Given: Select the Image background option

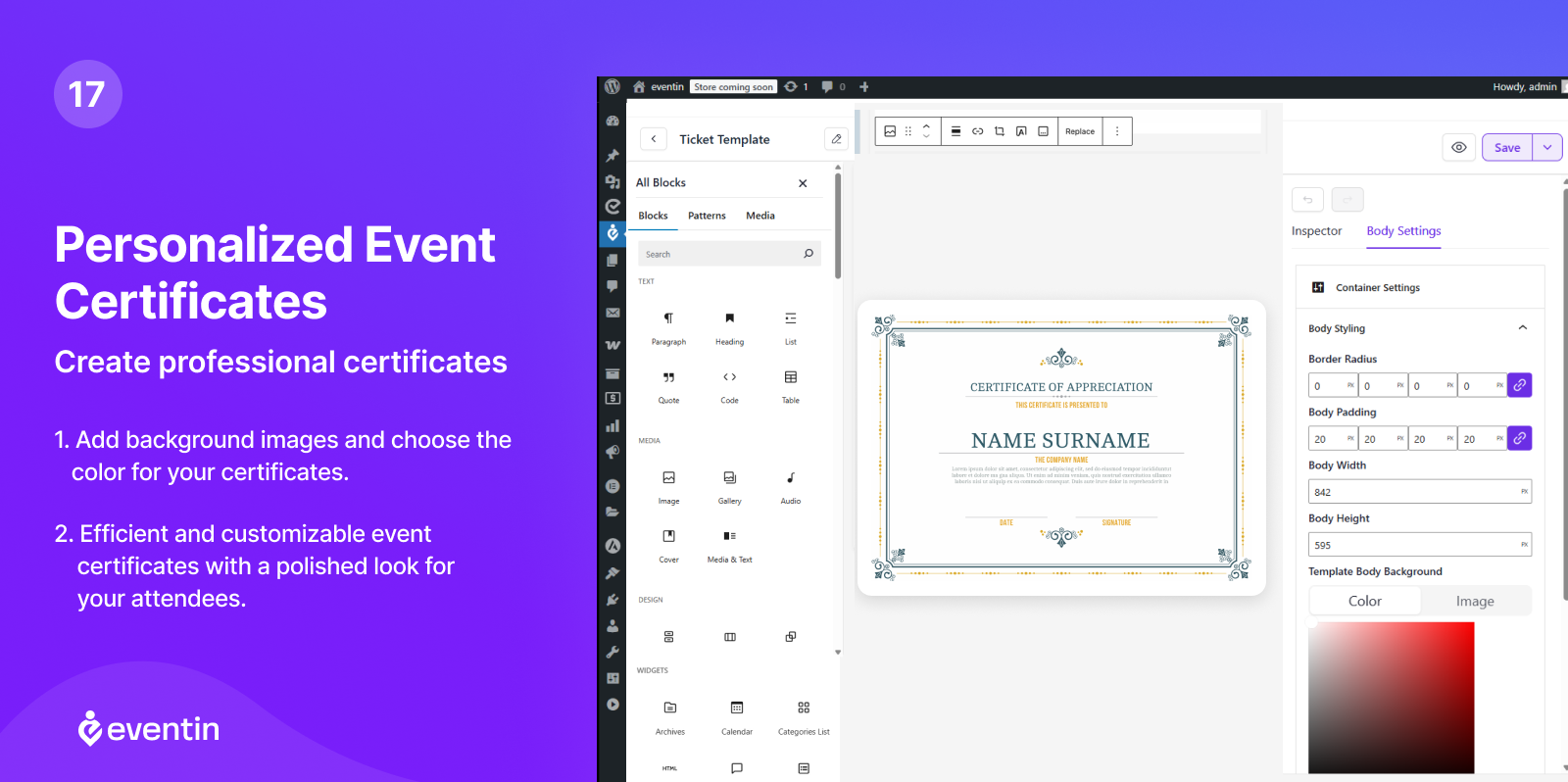Looking at the screenshot, I should coord(1475,601).
